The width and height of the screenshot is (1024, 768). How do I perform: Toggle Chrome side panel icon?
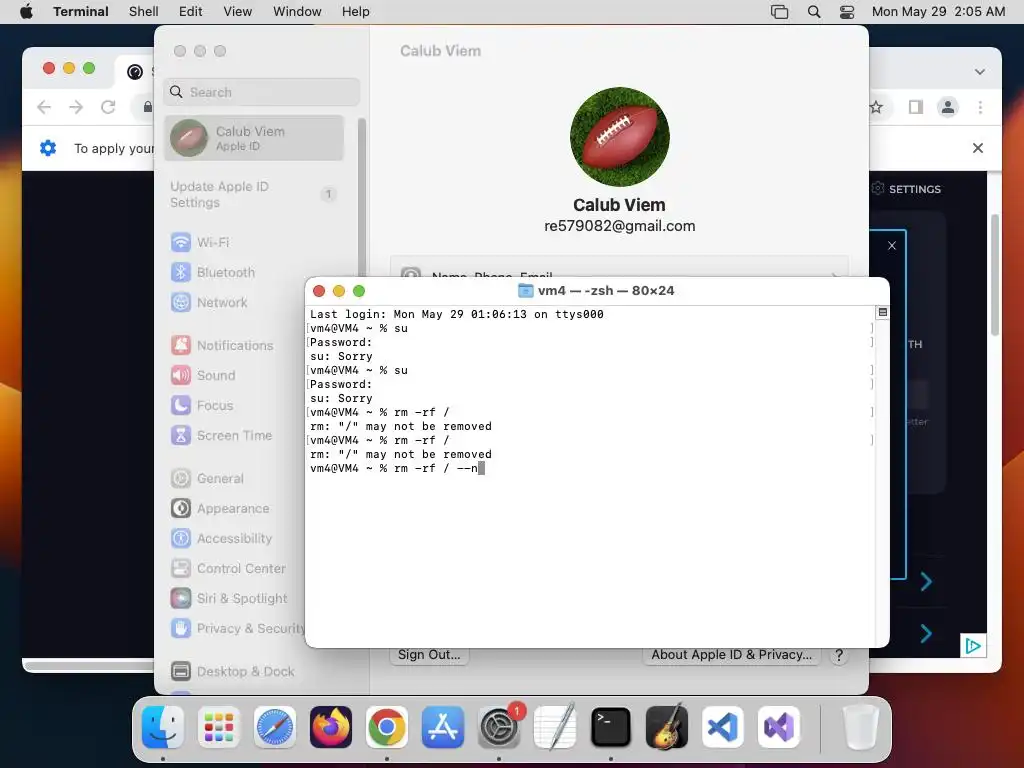tap(916, 107)
